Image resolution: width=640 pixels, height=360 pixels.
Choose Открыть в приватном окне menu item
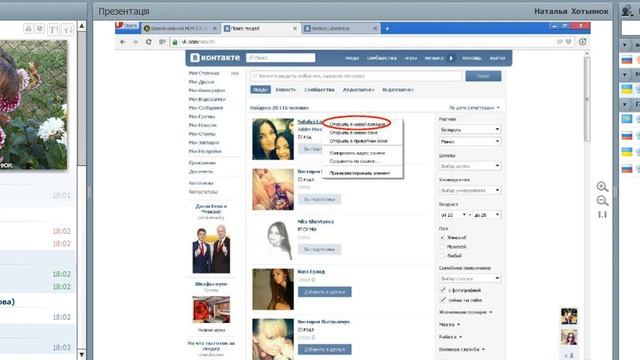pyautogui.click(x=358, y=141)
